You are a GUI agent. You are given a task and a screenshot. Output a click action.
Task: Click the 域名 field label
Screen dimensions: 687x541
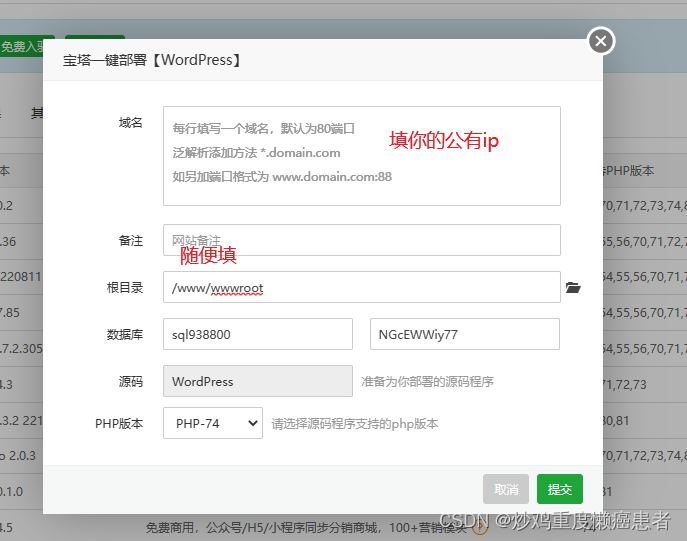click(131, 123)
